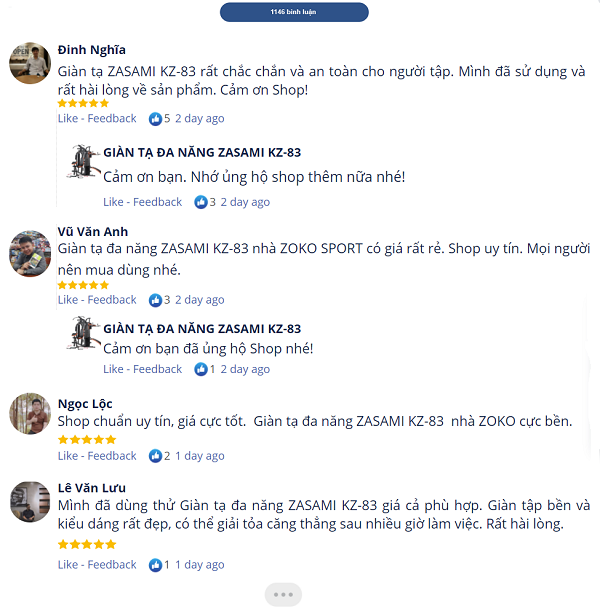Open Đinh Nghĩa's profile avatar
This screenshot has width=600, height=614.
[30, 63]
